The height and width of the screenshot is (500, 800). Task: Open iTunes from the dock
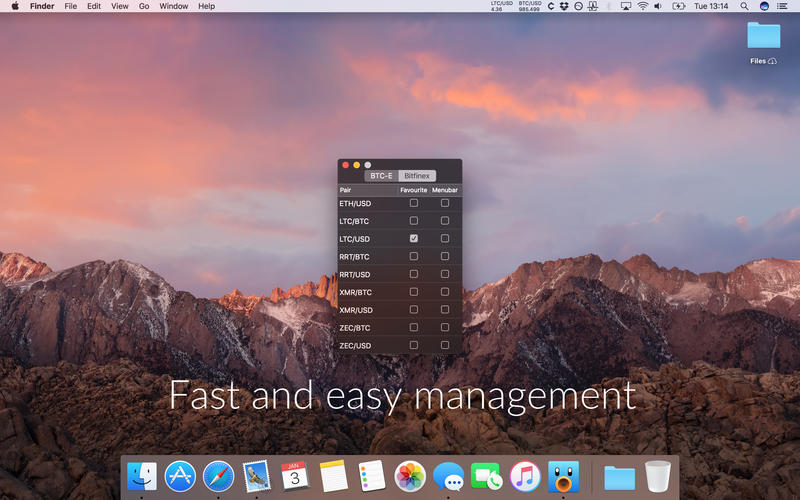point(525,476)
